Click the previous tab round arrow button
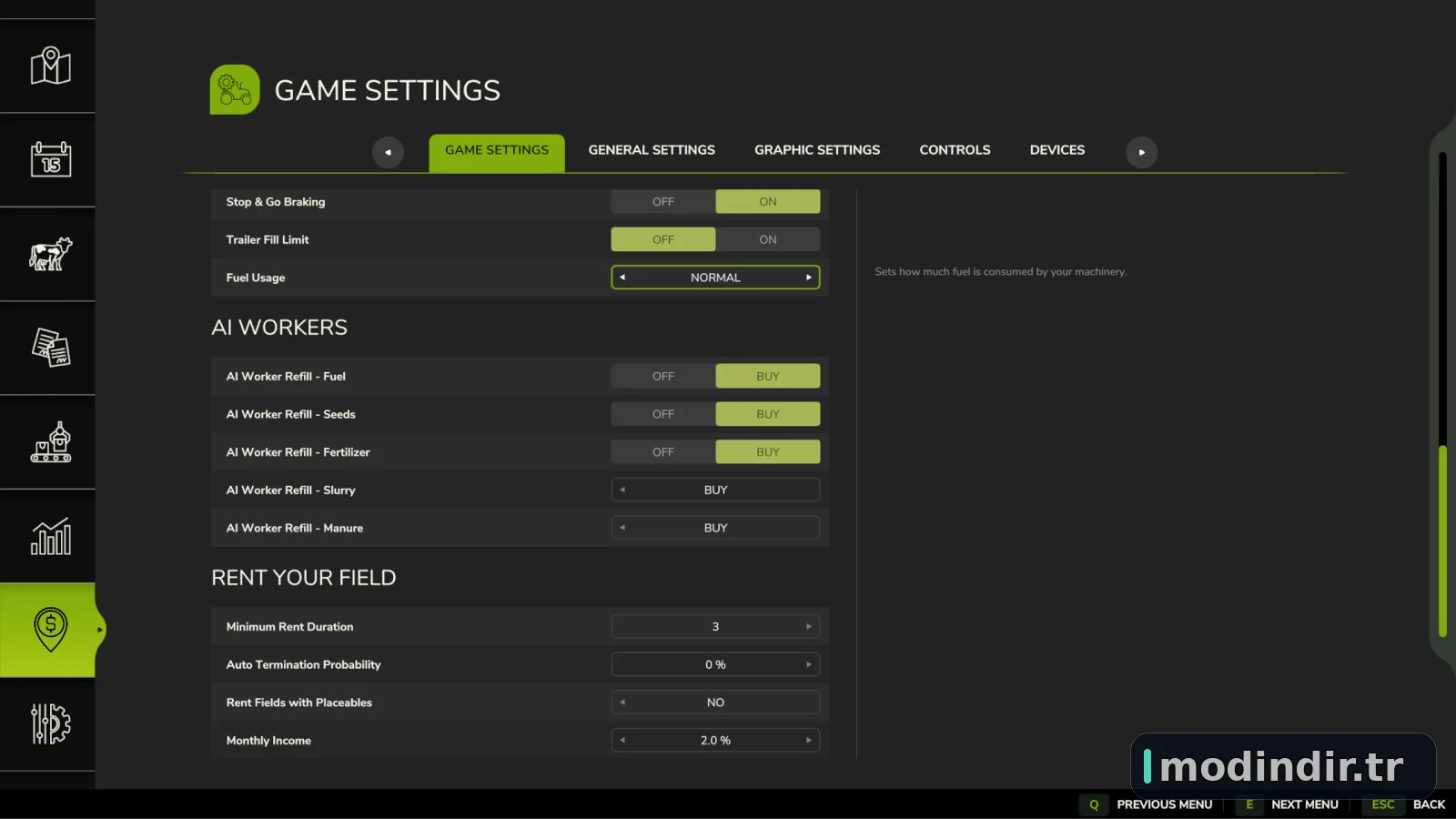Screen dimensions: 1456x819 [x=388, y=152]
